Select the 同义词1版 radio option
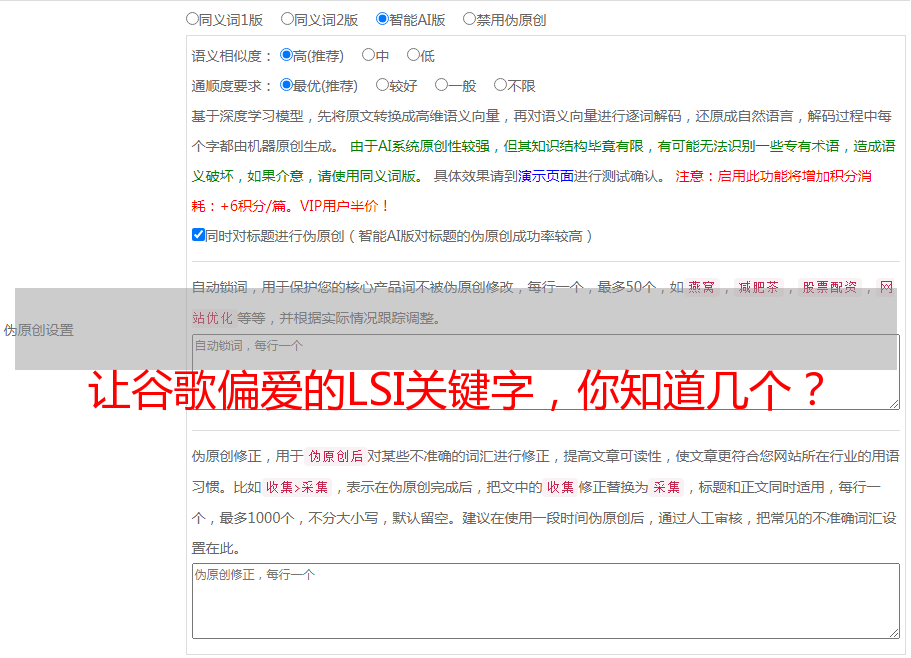This screenshot has width=911, height=658. [x=192, y=19]
